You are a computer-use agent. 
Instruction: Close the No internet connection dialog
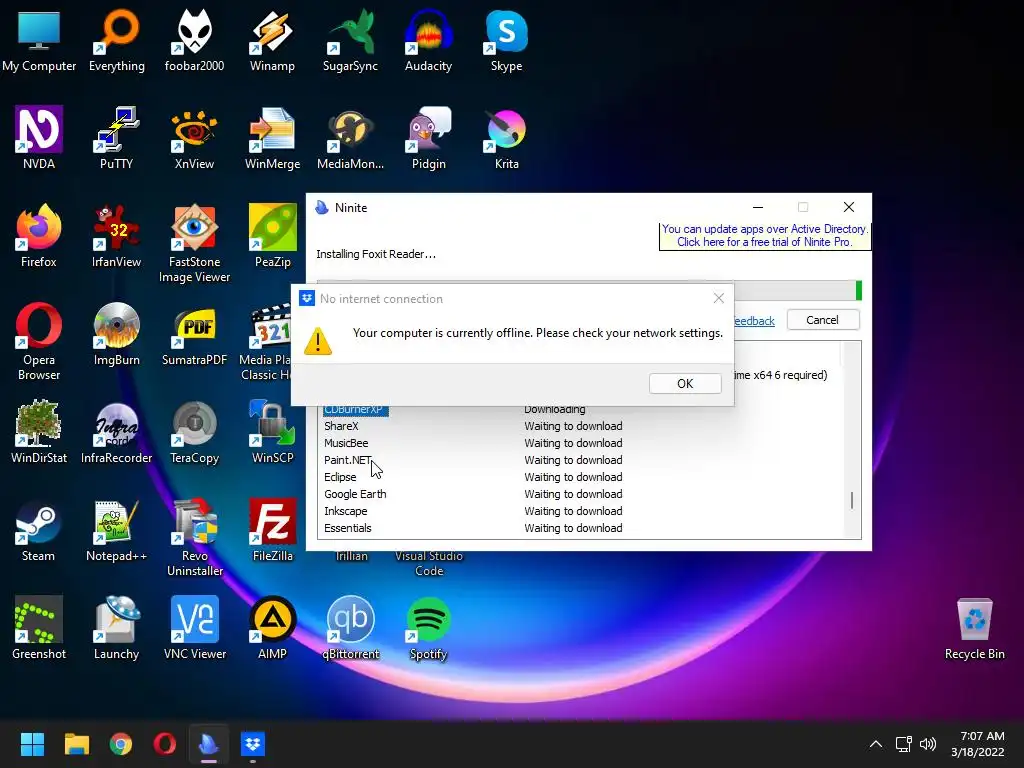tap(718, 298)
